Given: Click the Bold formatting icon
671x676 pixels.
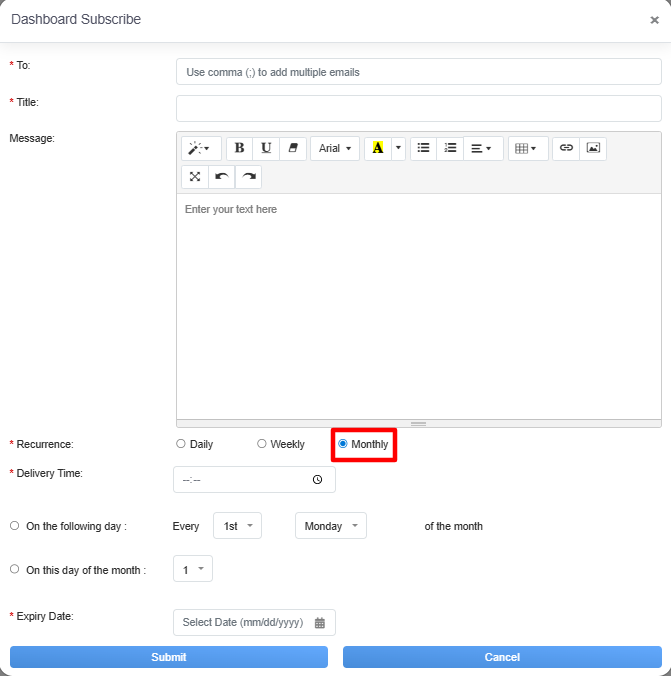Looking at the screenshot, I should pos(239,148).
